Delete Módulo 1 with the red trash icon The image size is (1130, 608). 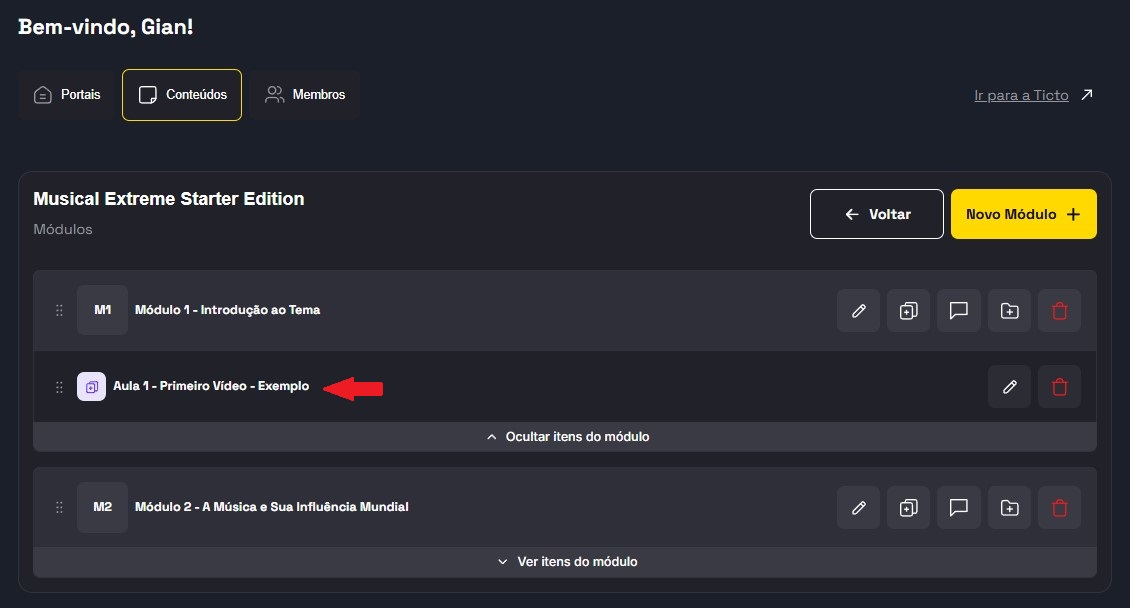pos(1059,310)
